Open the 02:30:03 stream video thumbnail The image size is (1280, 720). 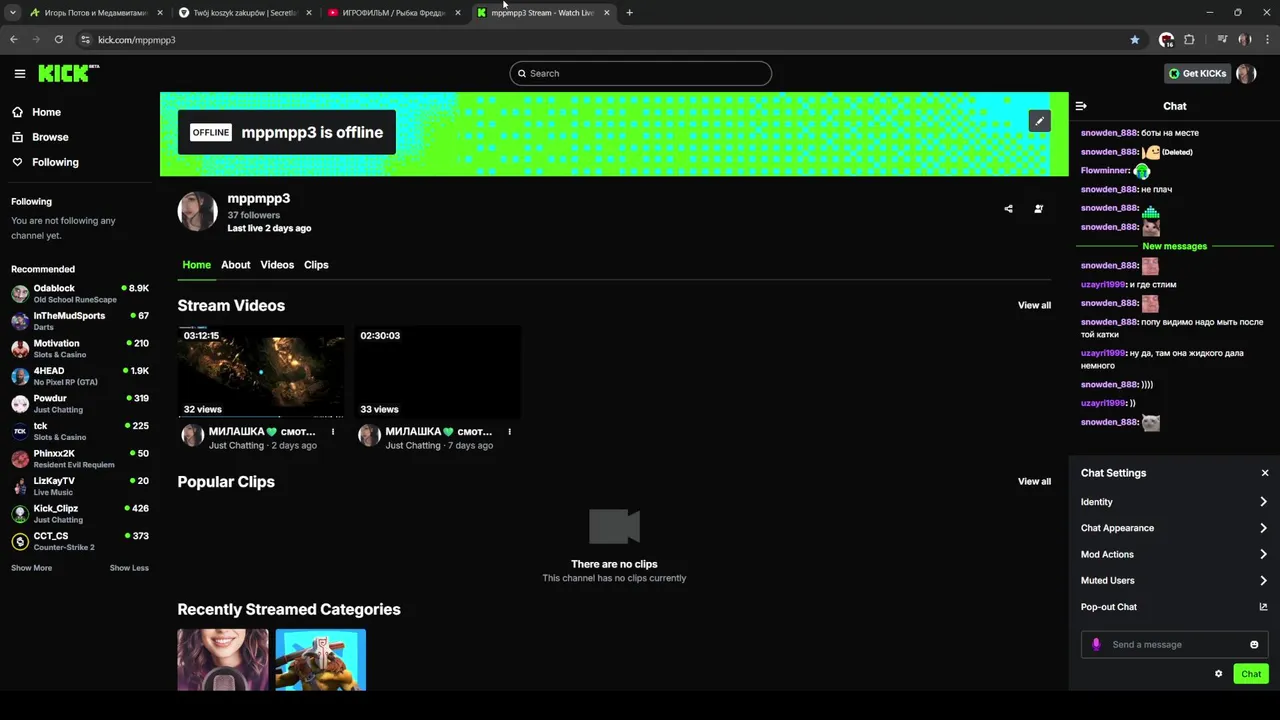437,371
